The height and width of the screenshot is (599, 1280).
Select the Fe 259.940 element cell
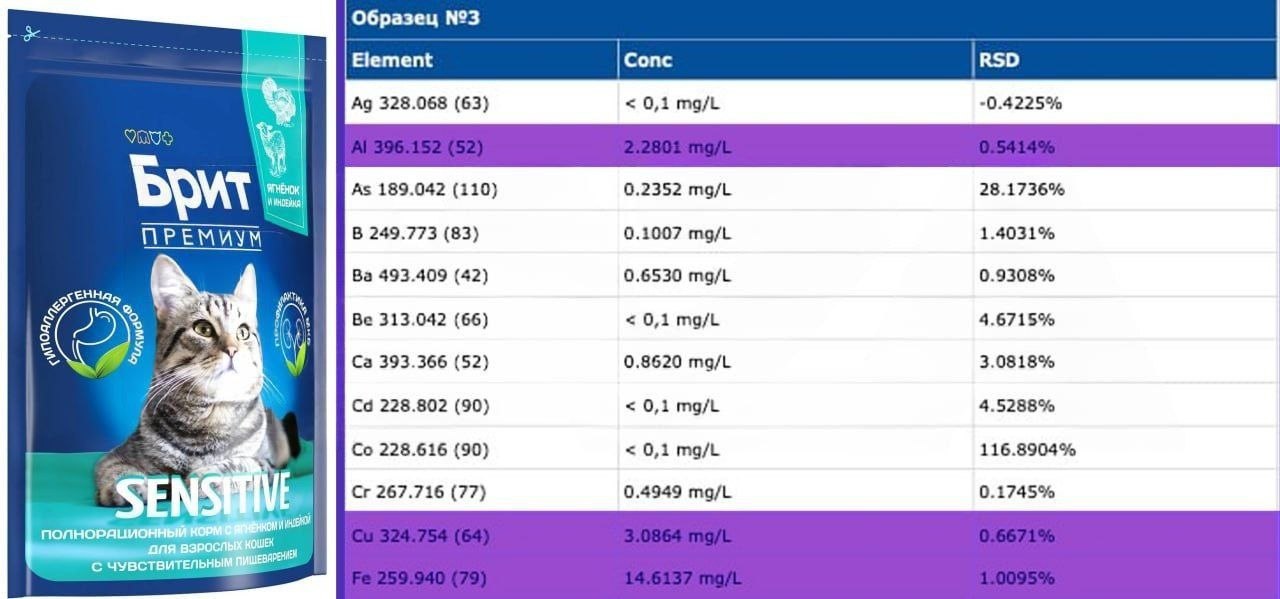[420, 578]
